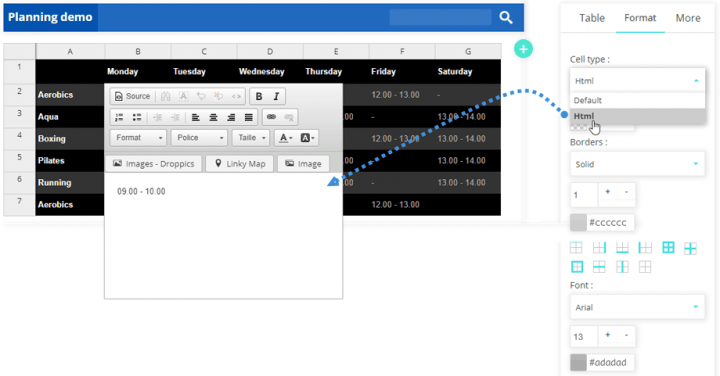Select the Boxing row label cell
Viewport: 720px width, 376px height.
click(70, 139)
